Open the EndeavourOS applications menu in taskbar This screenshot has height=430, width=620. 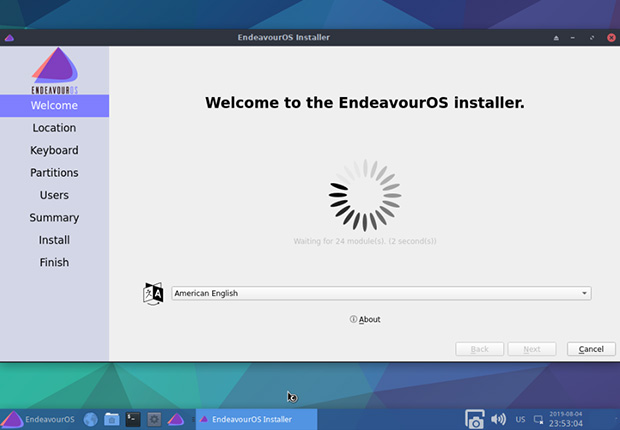tap(38, 419)
